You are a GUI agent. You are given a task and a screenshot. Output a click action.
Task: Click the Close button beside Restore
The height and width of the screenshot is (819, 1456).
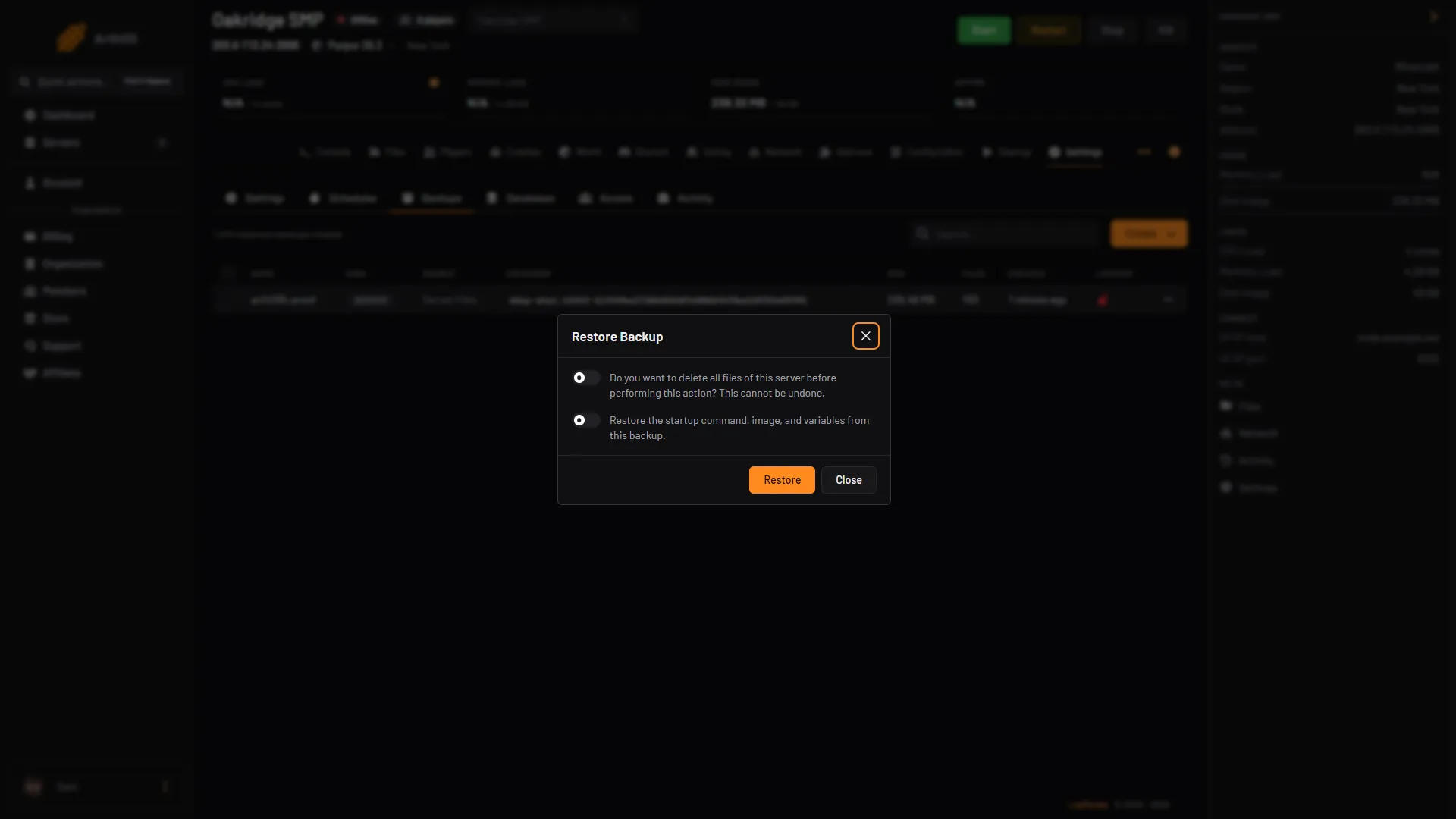(x=849, y=480)
